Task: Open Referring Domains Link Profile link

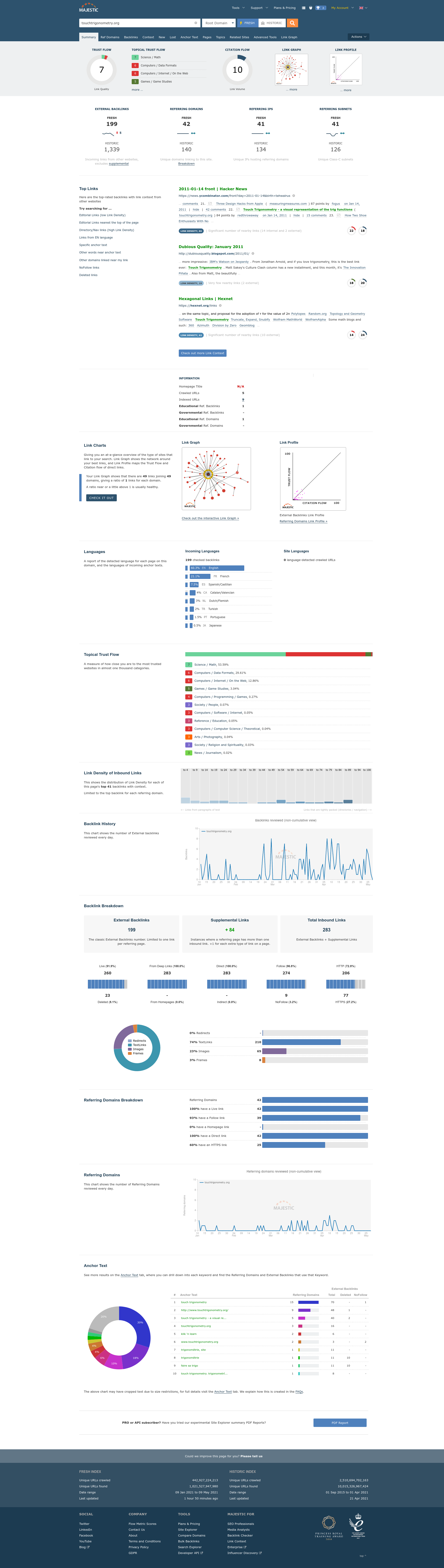Action: tap(303, 521)
